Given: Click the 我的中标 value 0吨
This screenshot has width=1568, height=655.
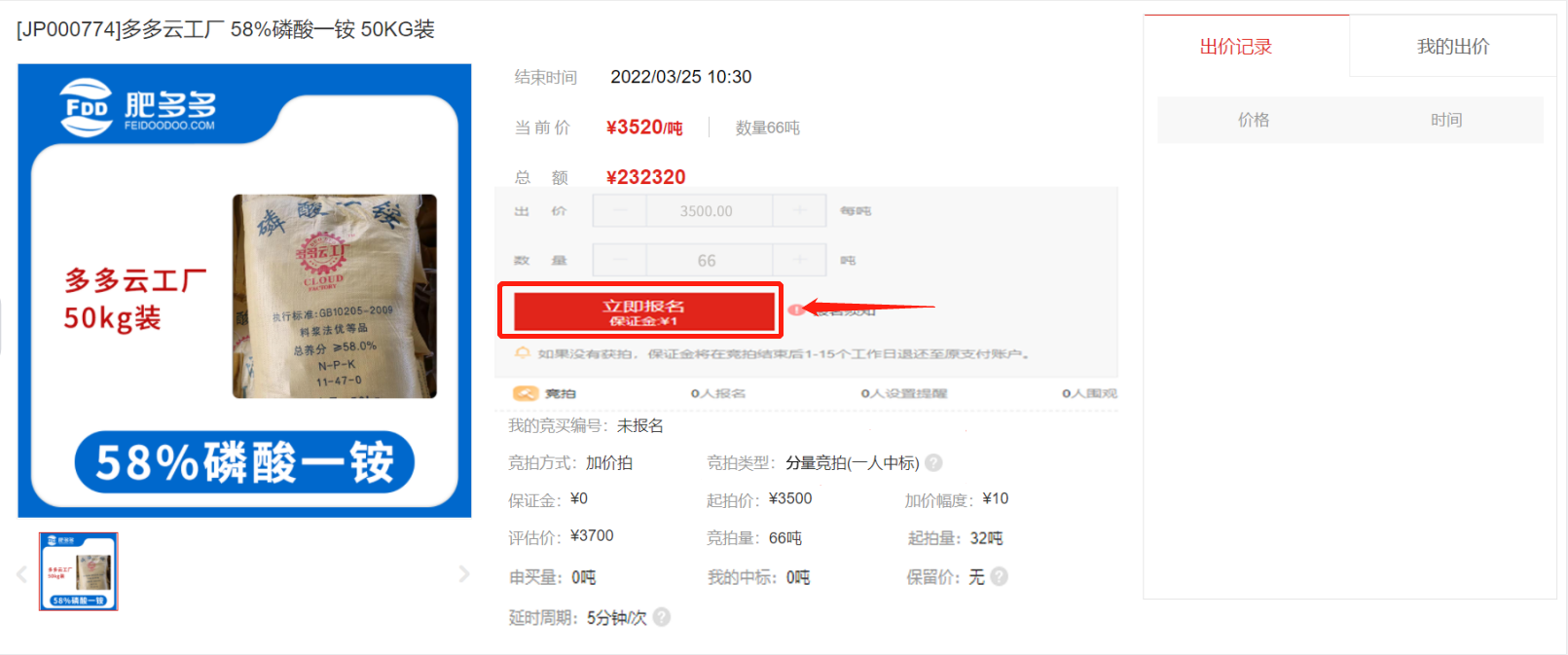Looking at the screenshot, I should pos(798,577).
